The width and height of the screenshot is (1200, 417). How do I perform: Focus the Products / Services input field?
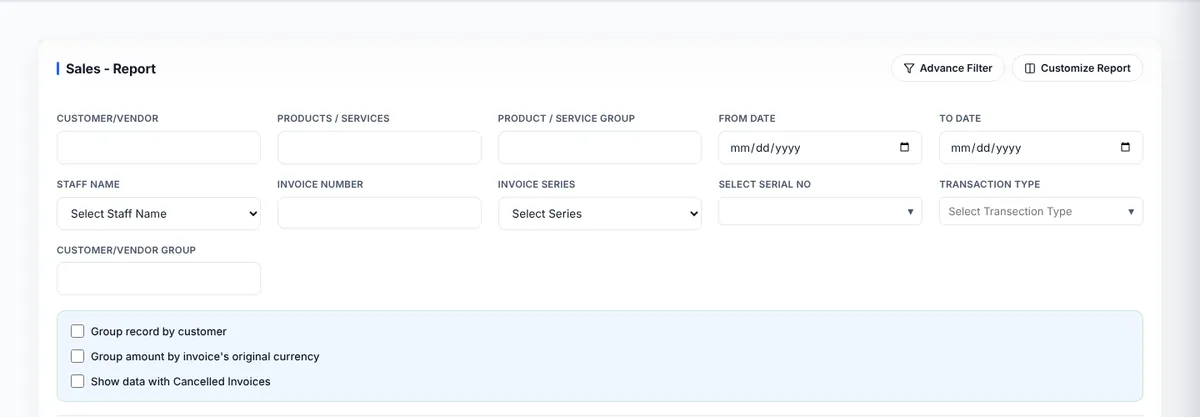[x=379, y=147]
